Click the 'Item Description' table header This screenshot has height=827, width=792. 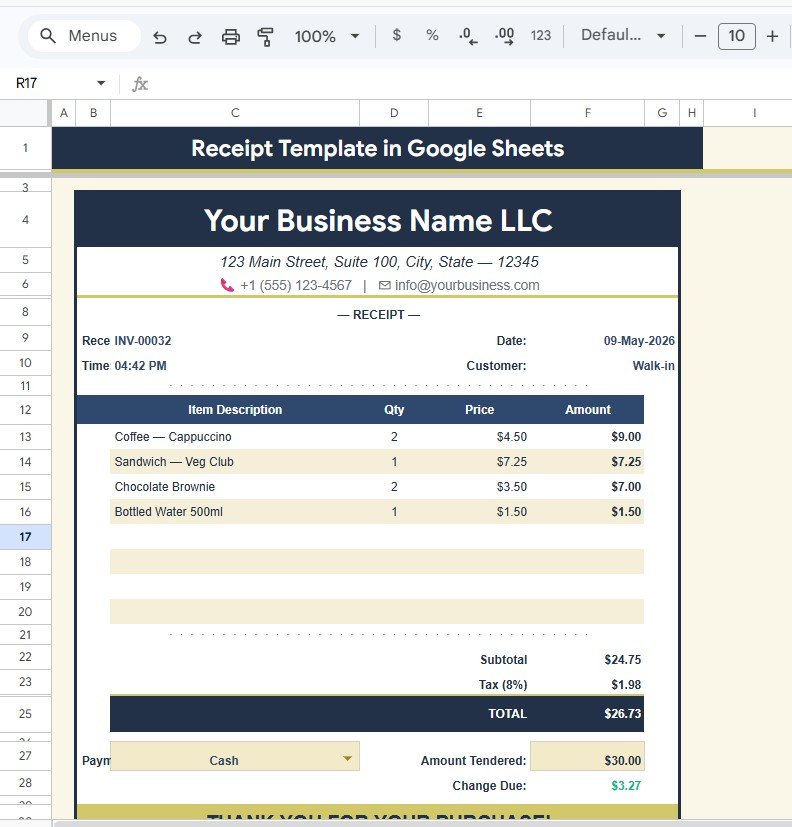235,410
